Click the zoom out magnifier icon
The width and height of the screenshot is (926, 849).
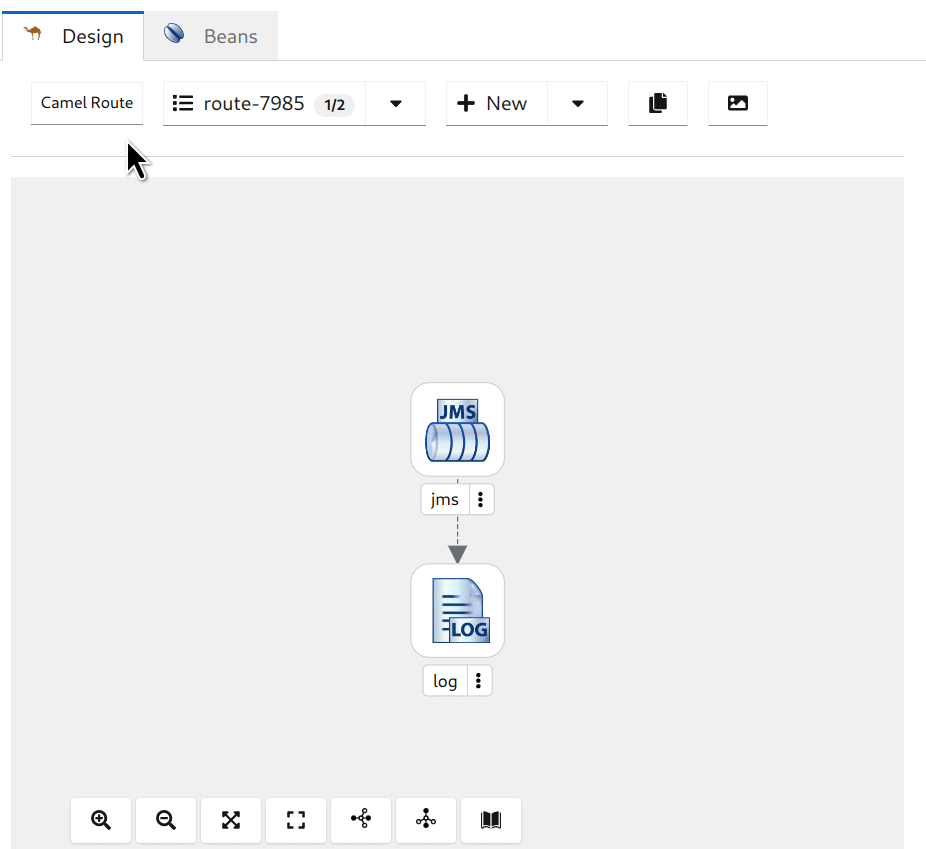click(166, 820)
